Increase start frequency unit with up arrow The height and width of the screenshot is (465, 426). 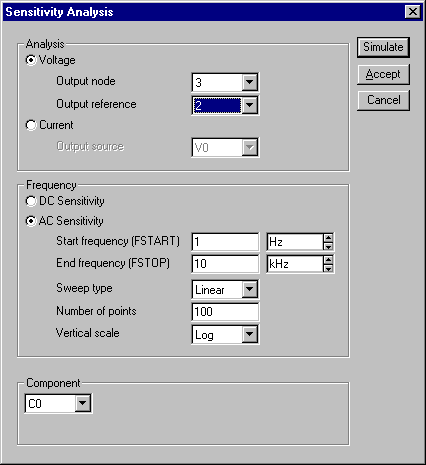(328, 238)
